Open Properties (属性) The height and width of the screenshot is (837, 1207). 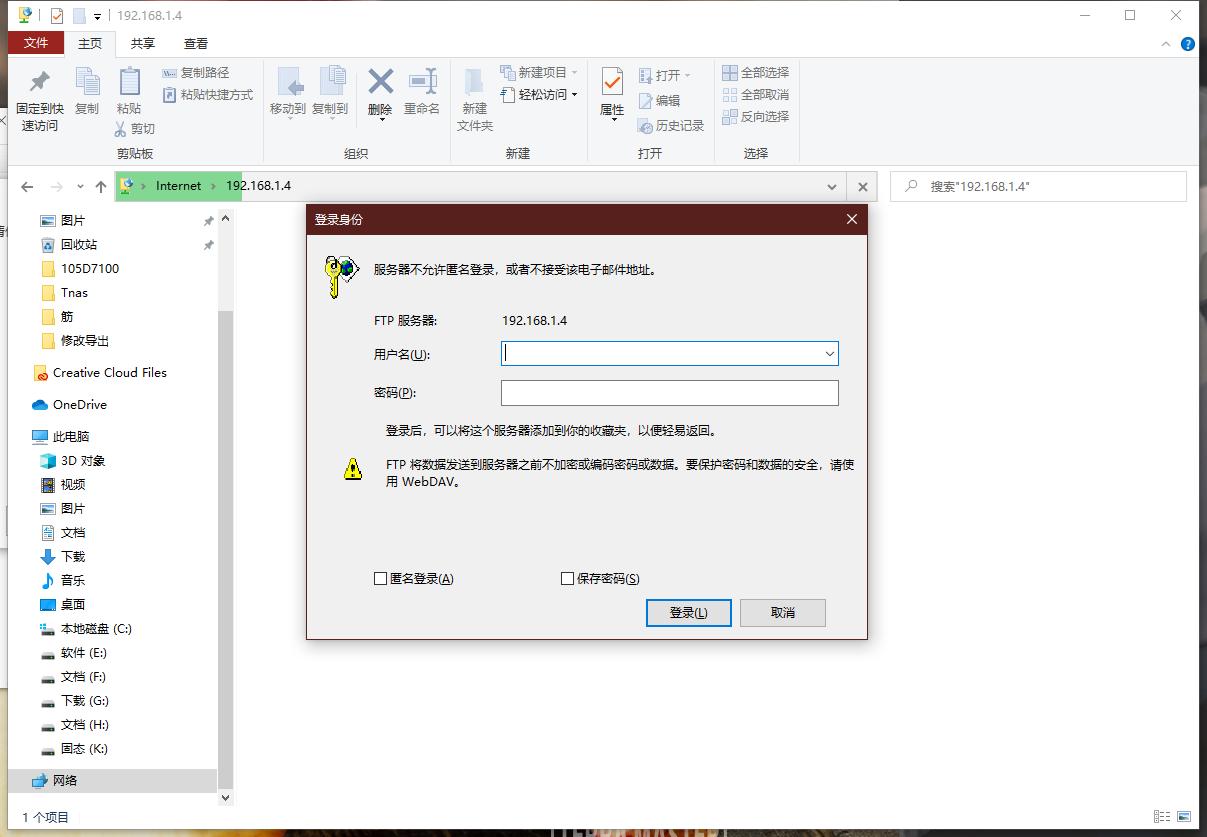610,95
